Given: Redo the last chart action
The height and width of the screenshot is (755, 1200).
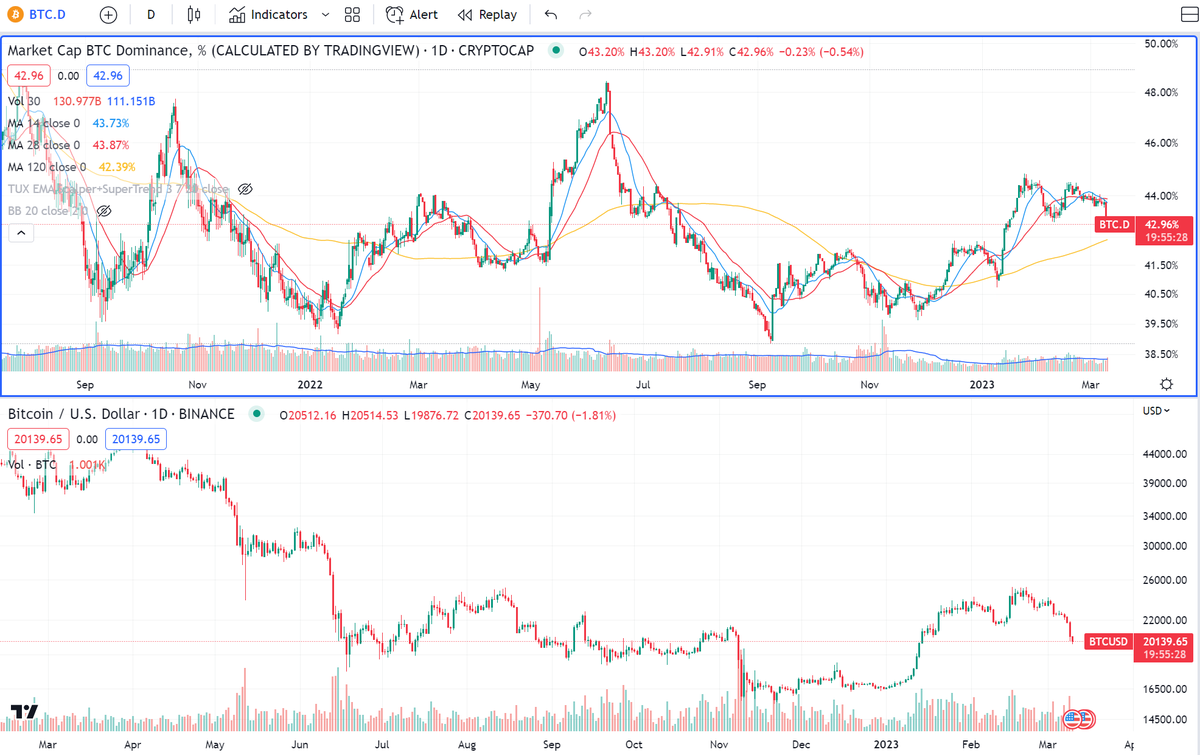Looking at the screenshot, I should coord(585,15).
